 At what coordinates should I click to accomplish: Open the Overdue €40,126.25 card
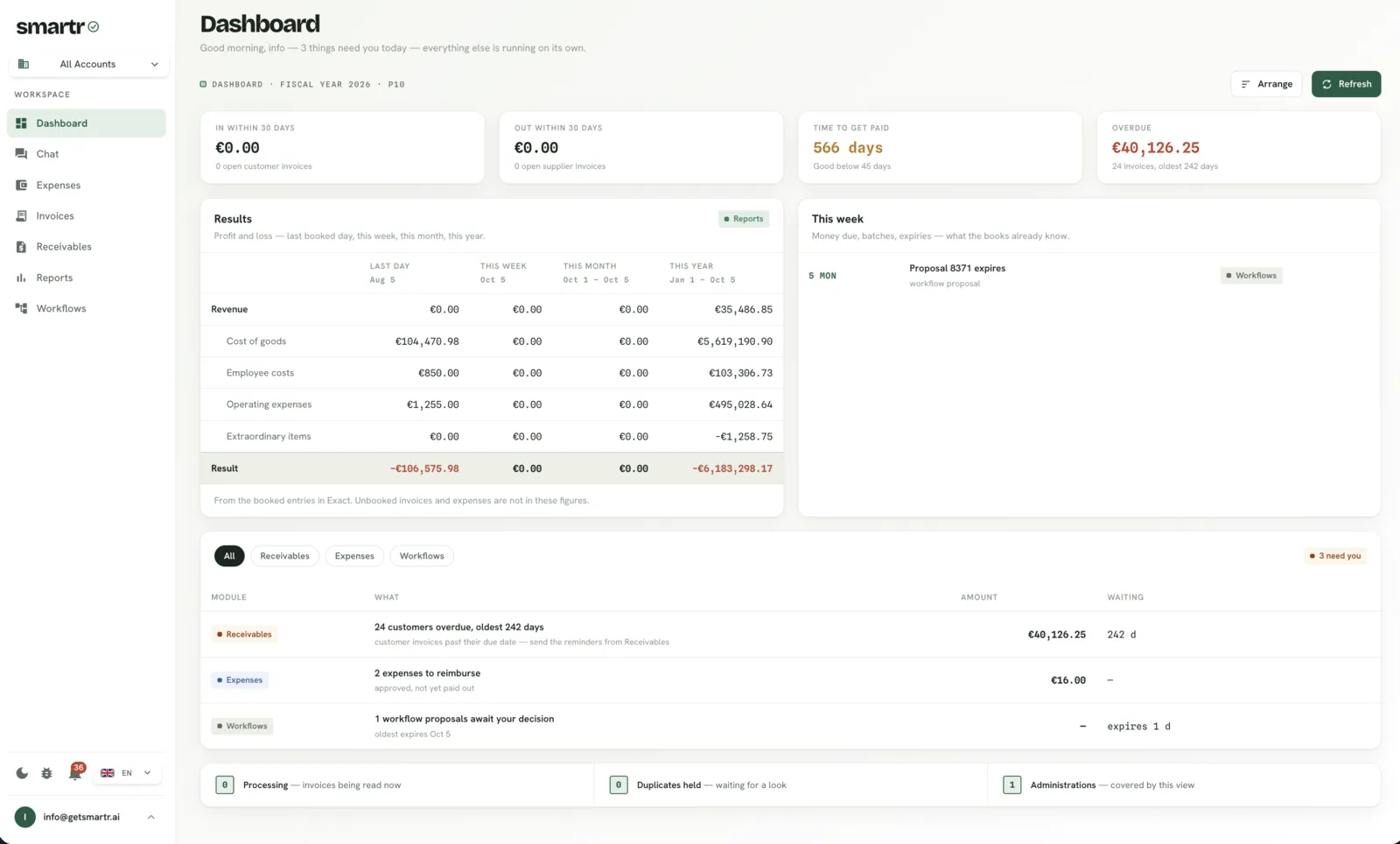click(1238, 147)
